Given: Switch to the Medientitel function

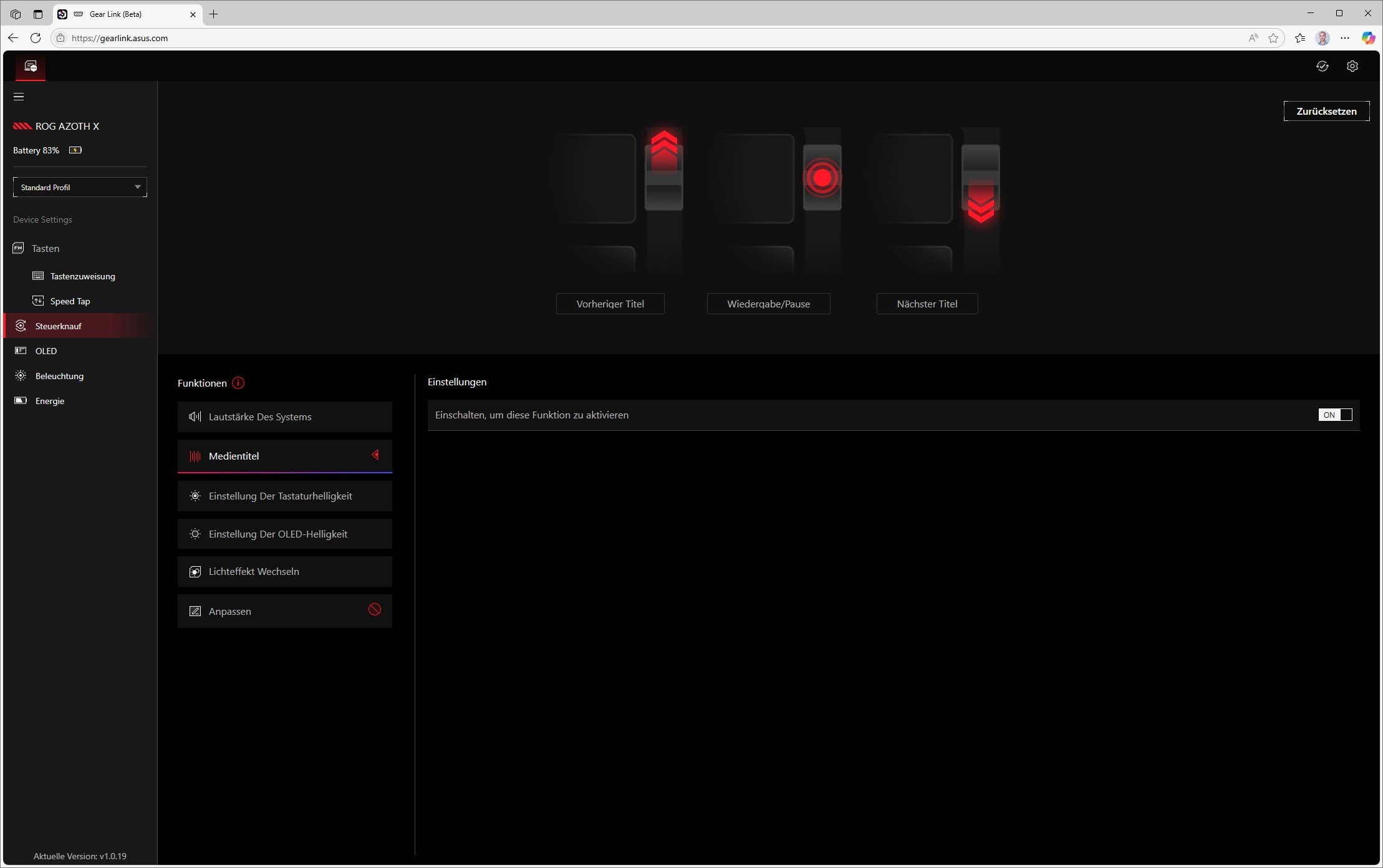Looking at the screenshot, I should tap(285, 456).
